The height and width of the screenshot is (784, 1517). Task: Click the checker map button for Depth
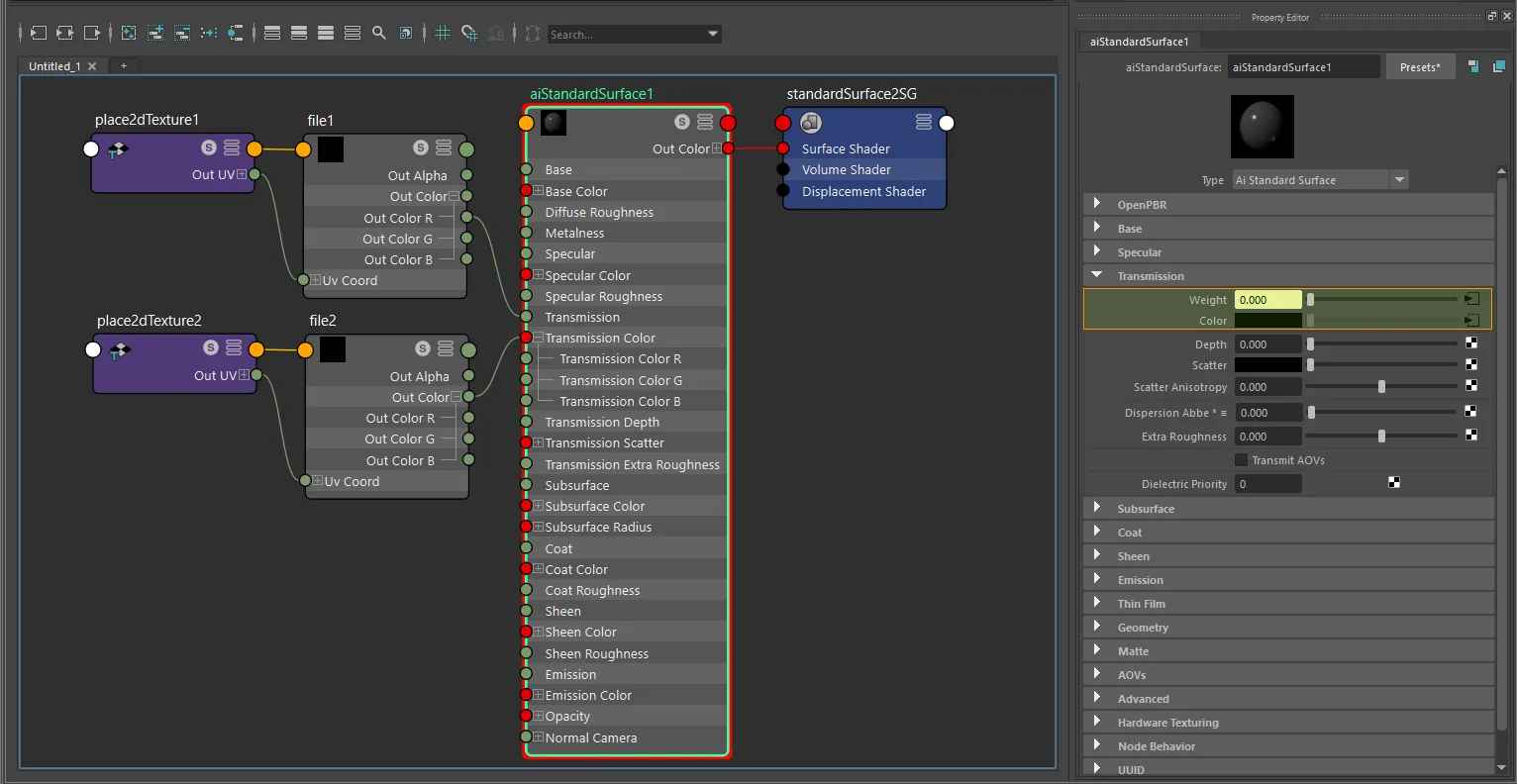click(1471, 343)
